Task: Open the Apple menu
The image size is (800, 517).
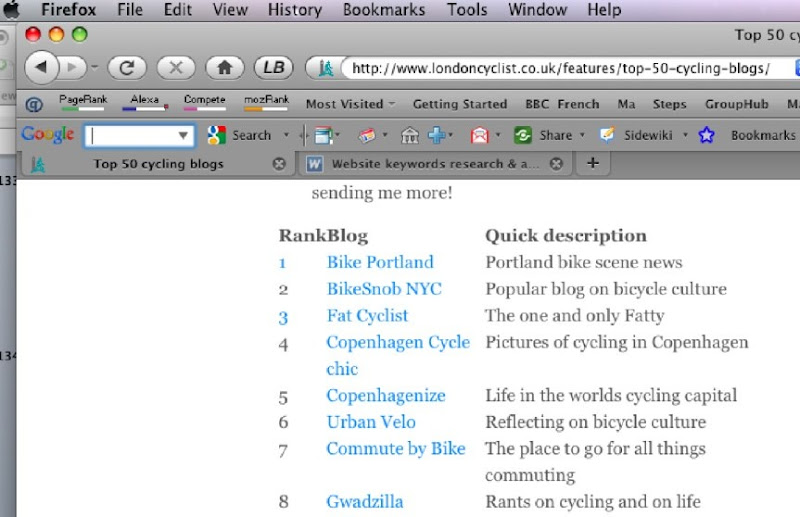Action: pyautogui.click(x=11, y=9)
